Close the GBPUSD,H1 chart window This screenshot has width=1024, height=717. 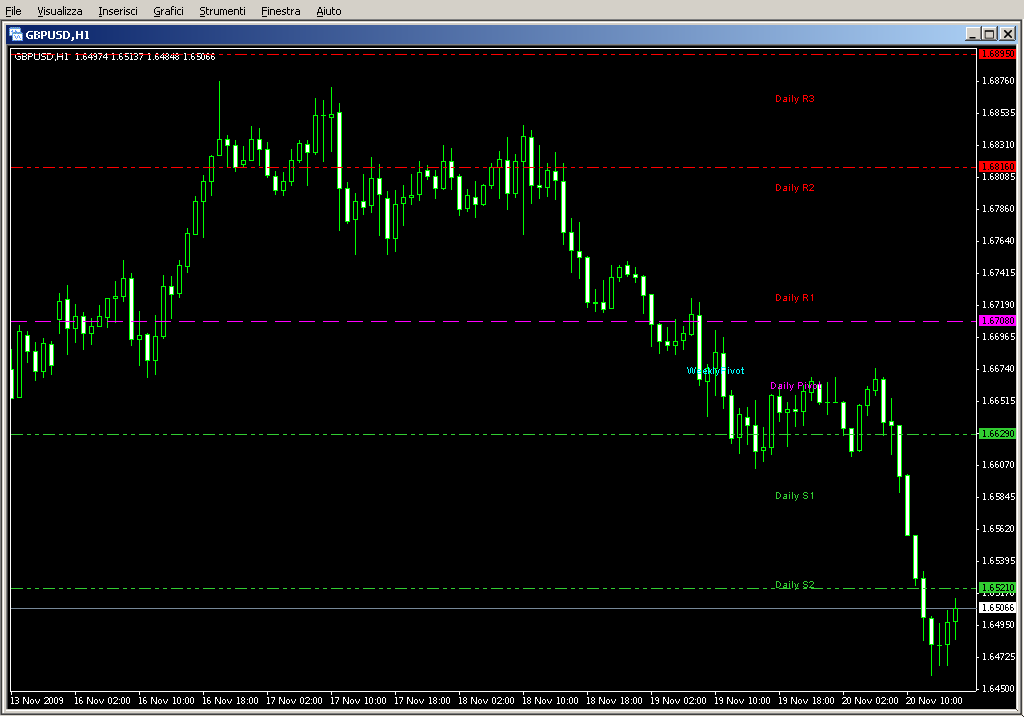pos(1008,34)
